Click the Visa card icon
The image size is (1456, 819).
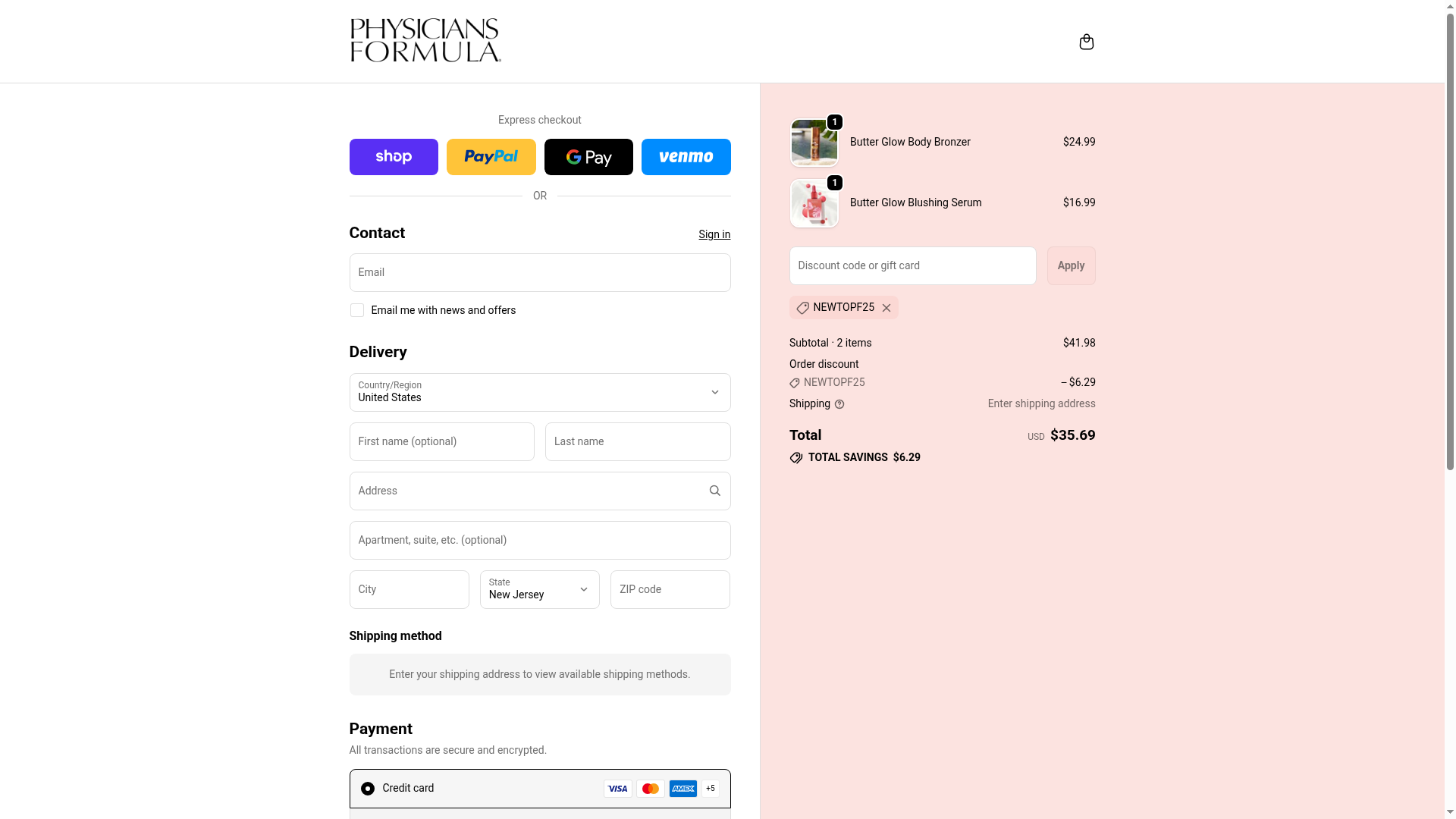pyautogui.click(x=617, y=789)
